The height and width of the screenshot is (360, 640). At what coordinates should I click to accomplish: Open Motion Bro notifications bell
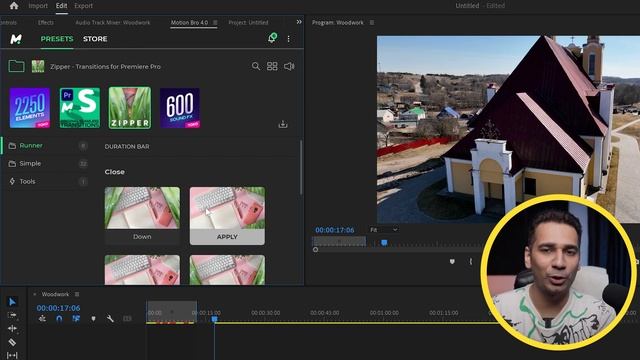(x=272, y=38)
